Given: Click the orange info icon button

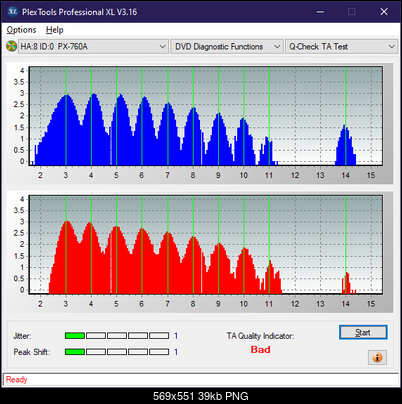Looking at the screenshot, I should click(377, 357).
